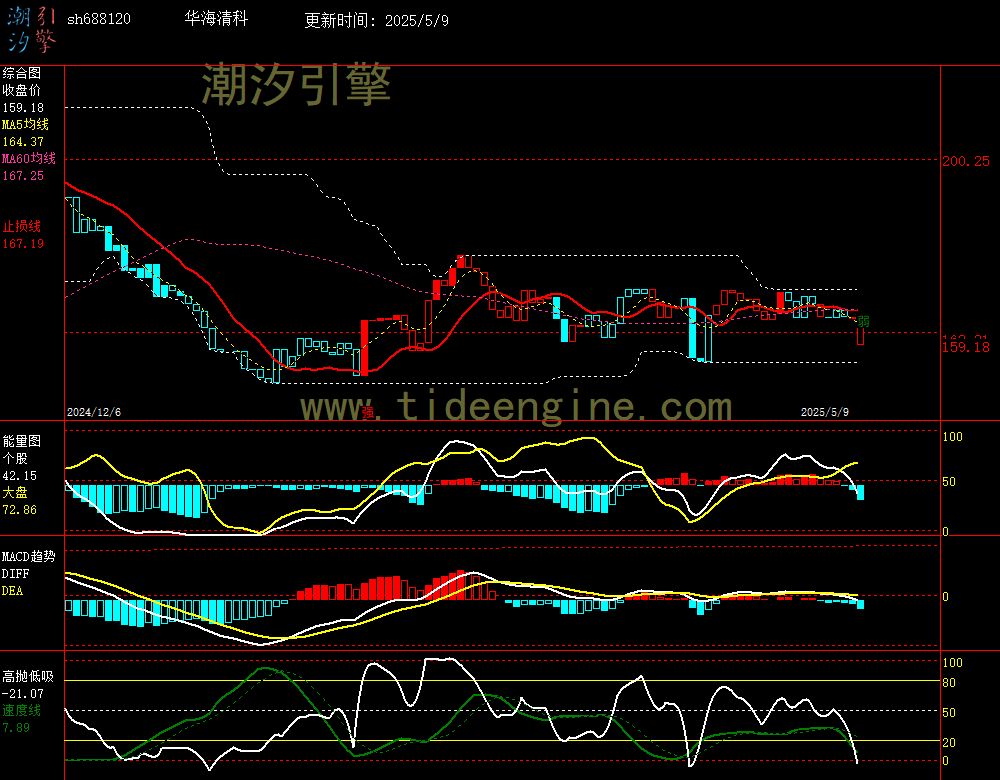Select the 高抛低吸 panel label
Image resolution: width=1000 pixels, height=780 pixels.
(x=28, y=677)
